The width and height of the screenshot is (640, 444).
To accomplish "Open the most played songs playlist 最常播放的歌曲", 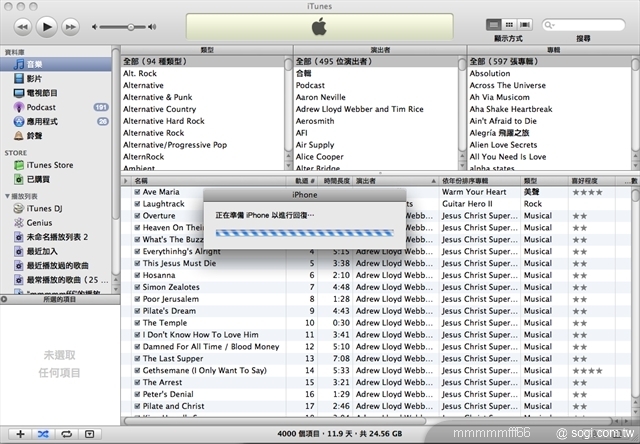I will 56,280.
